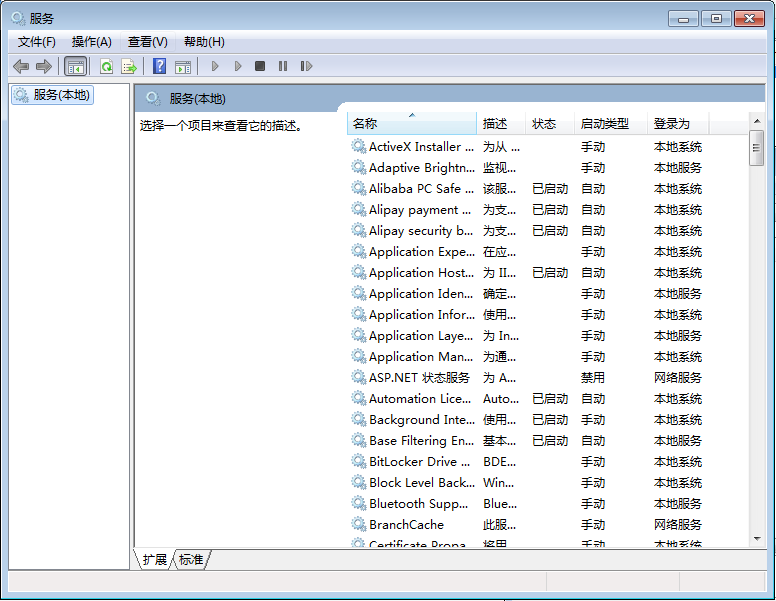Sort services by the 名称 column header

[x=410, y=124]
